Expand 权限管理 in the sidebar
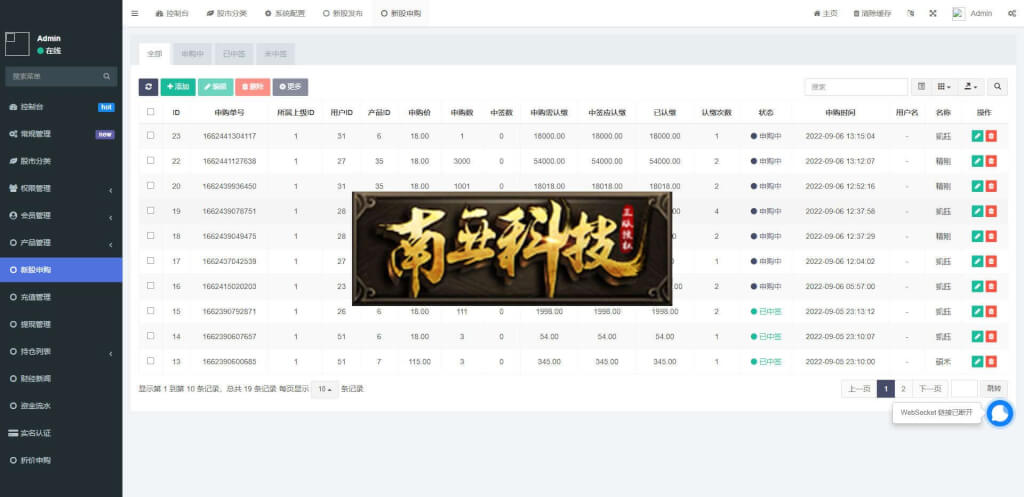The height and width of the screenshot is (497, 1024). point(61,188)
